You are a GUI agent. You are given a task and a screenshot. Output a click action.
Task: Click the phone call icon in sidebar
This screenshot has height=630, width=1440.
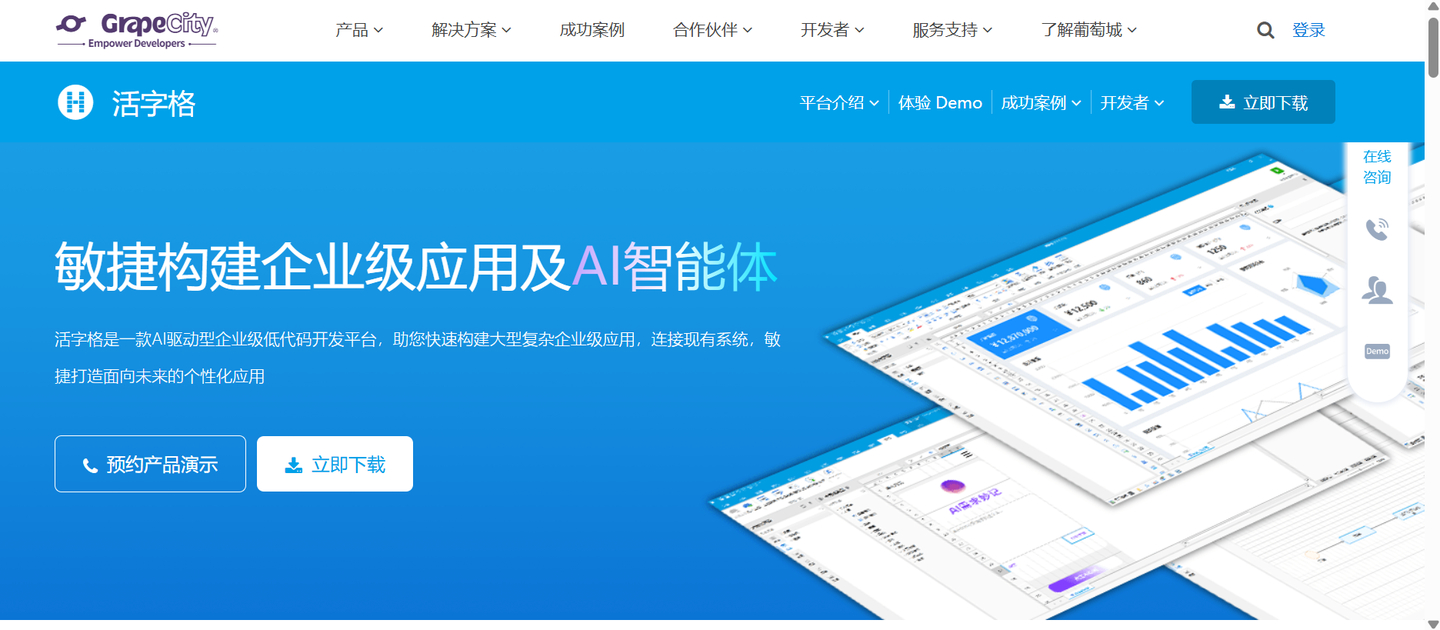coord(1377,229)
